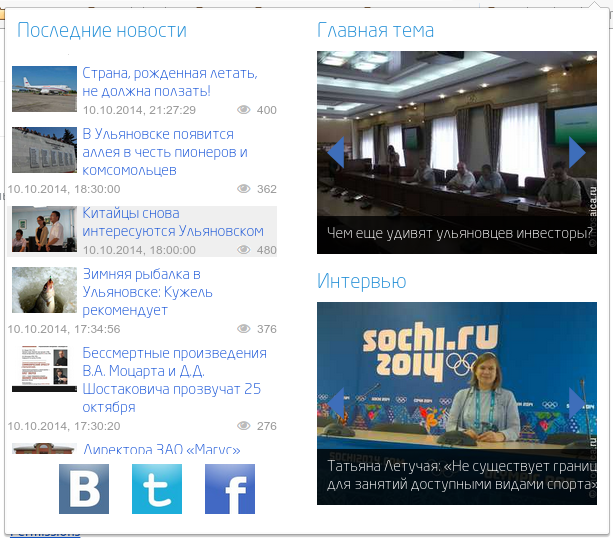Go to previous slide in Главная тема
This screenshot has height=541, width=613.
(336, 152)
